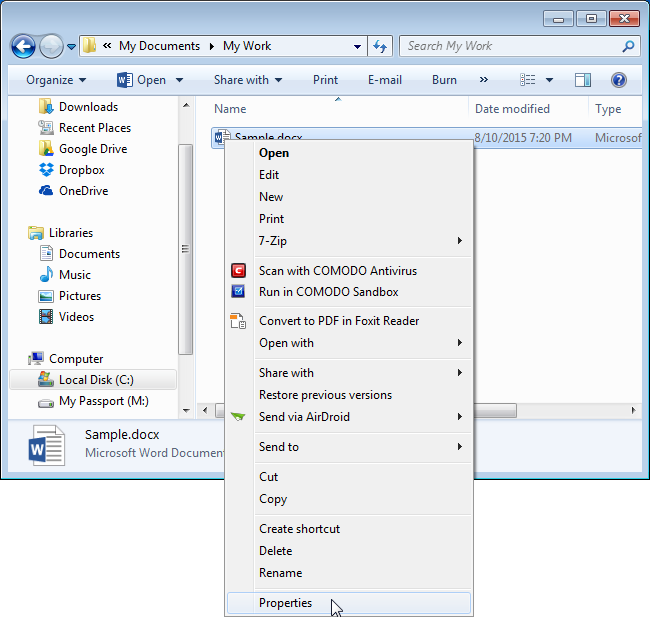Click the Back navigation arrow
The width and height of the screenshot is (650, 617).
click(23, 46)
